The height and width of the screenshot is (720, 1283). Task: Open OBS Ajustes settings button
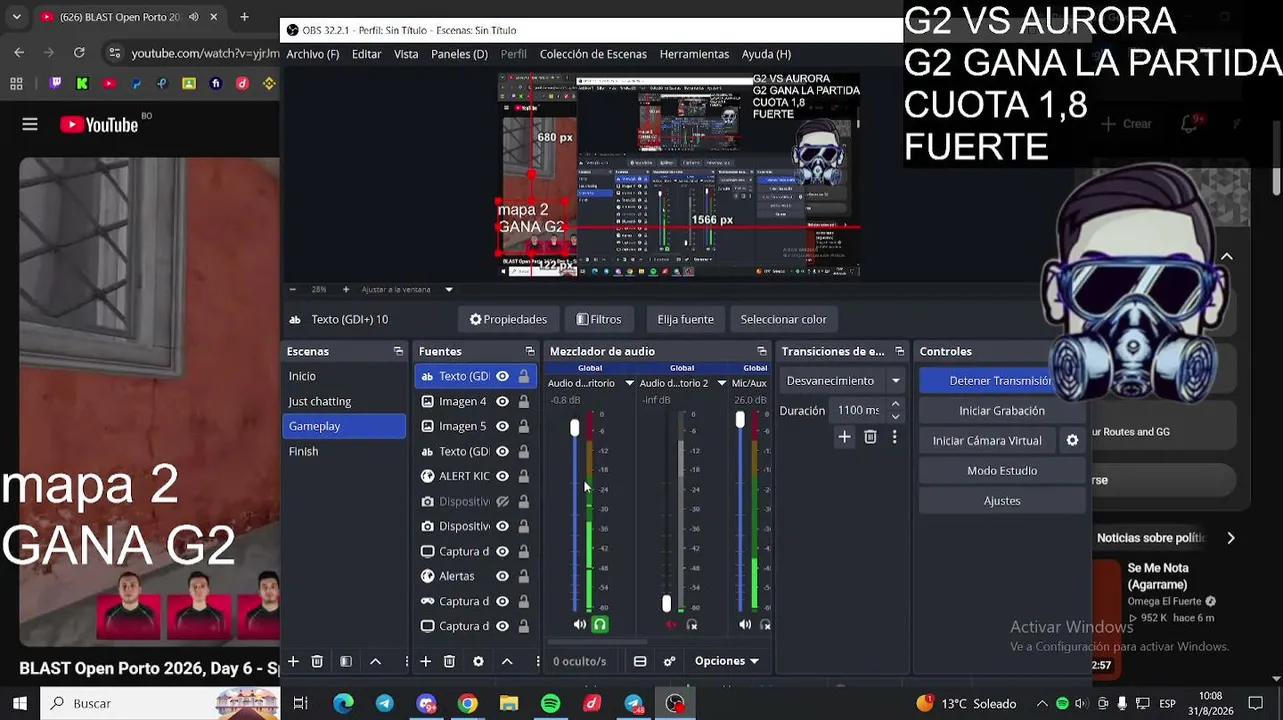1002,500
